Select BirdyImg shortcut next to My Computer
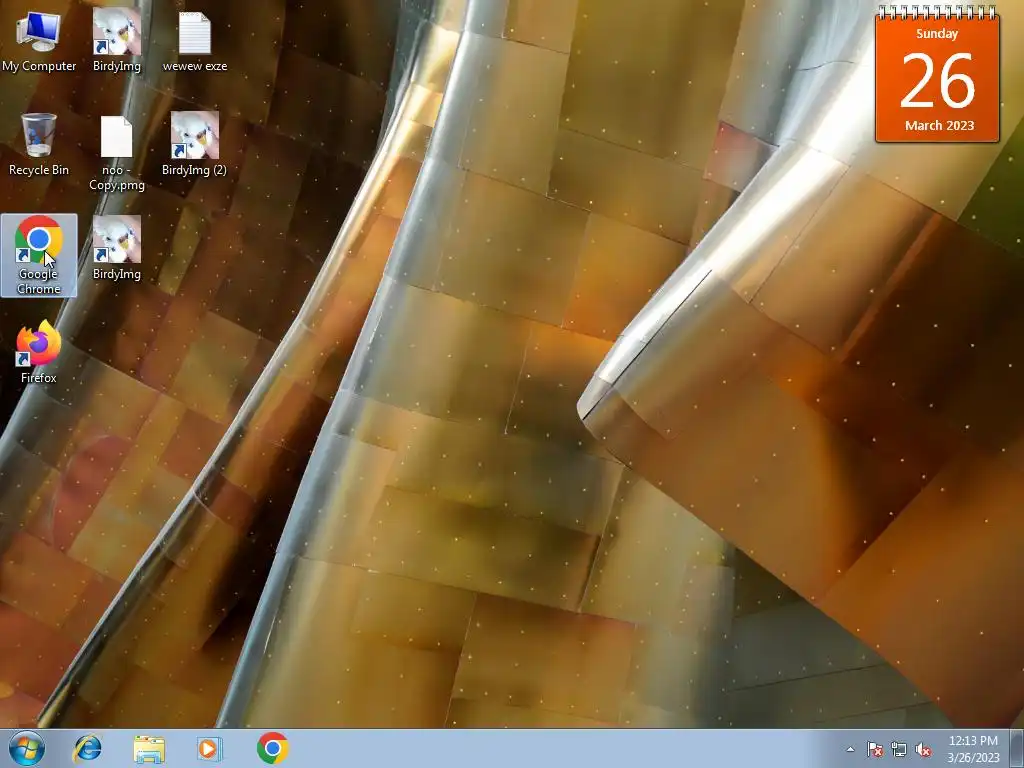1024x768 pixels. (x=116, y=42)
